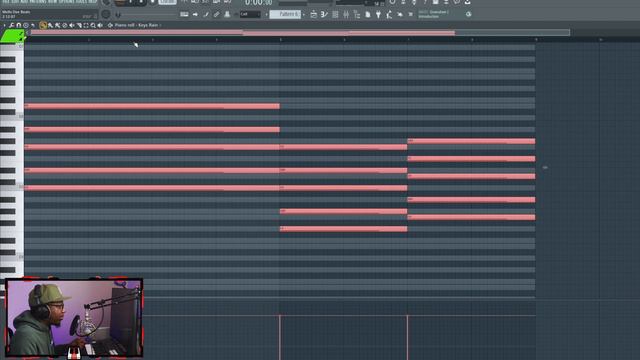Click the target channel icon before 'Piano roll'
This screenshot has height=360, width=640.
[x=110, y=25]
